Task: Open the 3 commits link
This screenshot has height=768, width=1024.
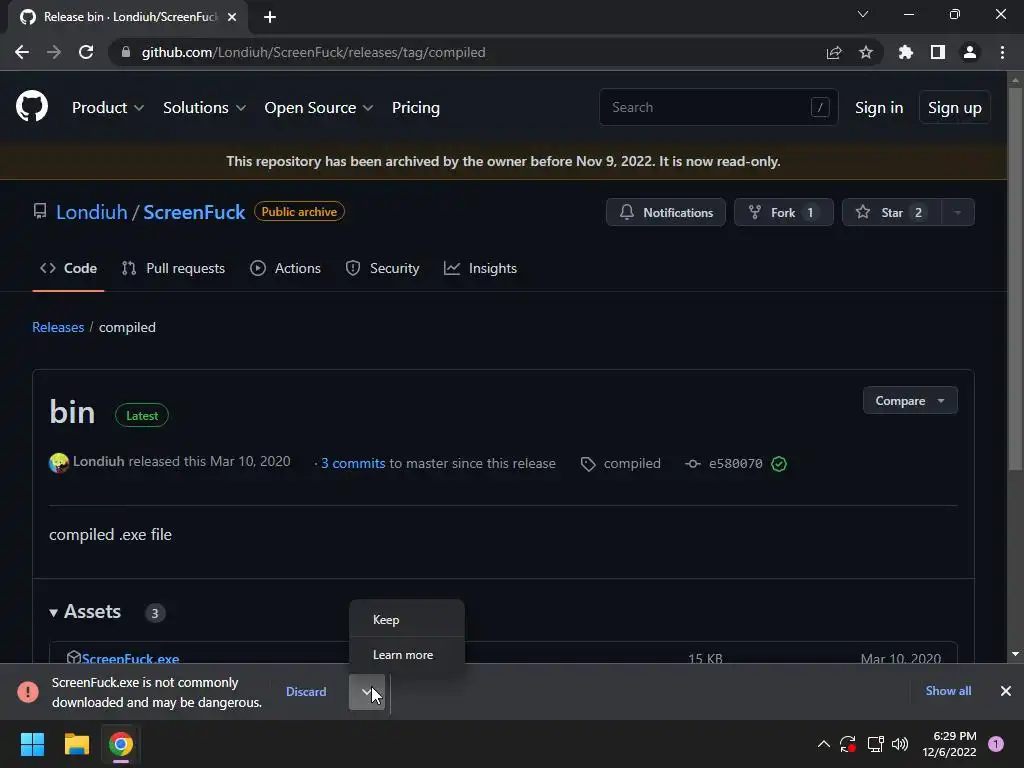Action: tap(353, 464)
